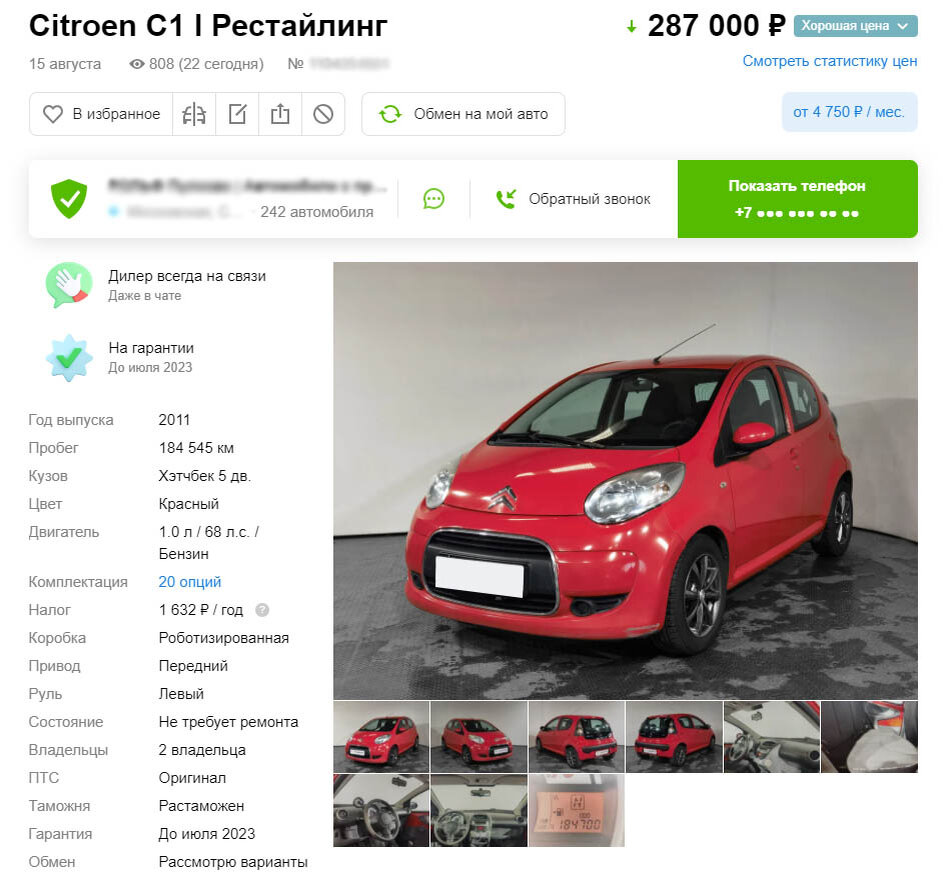
Task: Click the На гарантии checkmark badge icon
Action: [69, 358]
